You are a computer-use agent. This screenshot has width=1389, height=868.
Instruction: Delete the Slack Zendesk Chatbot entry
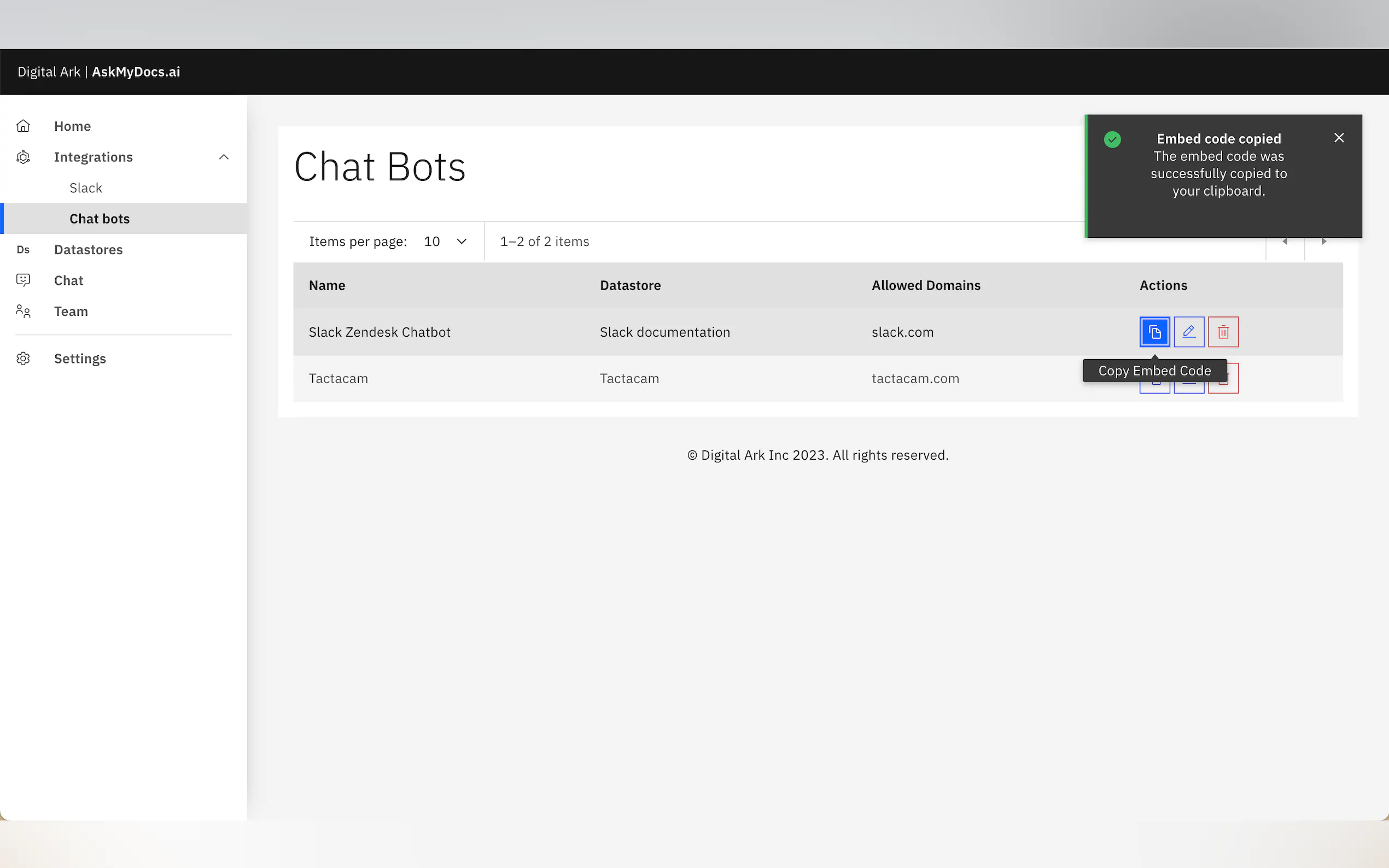pyautogui.click(x=1223, y=332)
